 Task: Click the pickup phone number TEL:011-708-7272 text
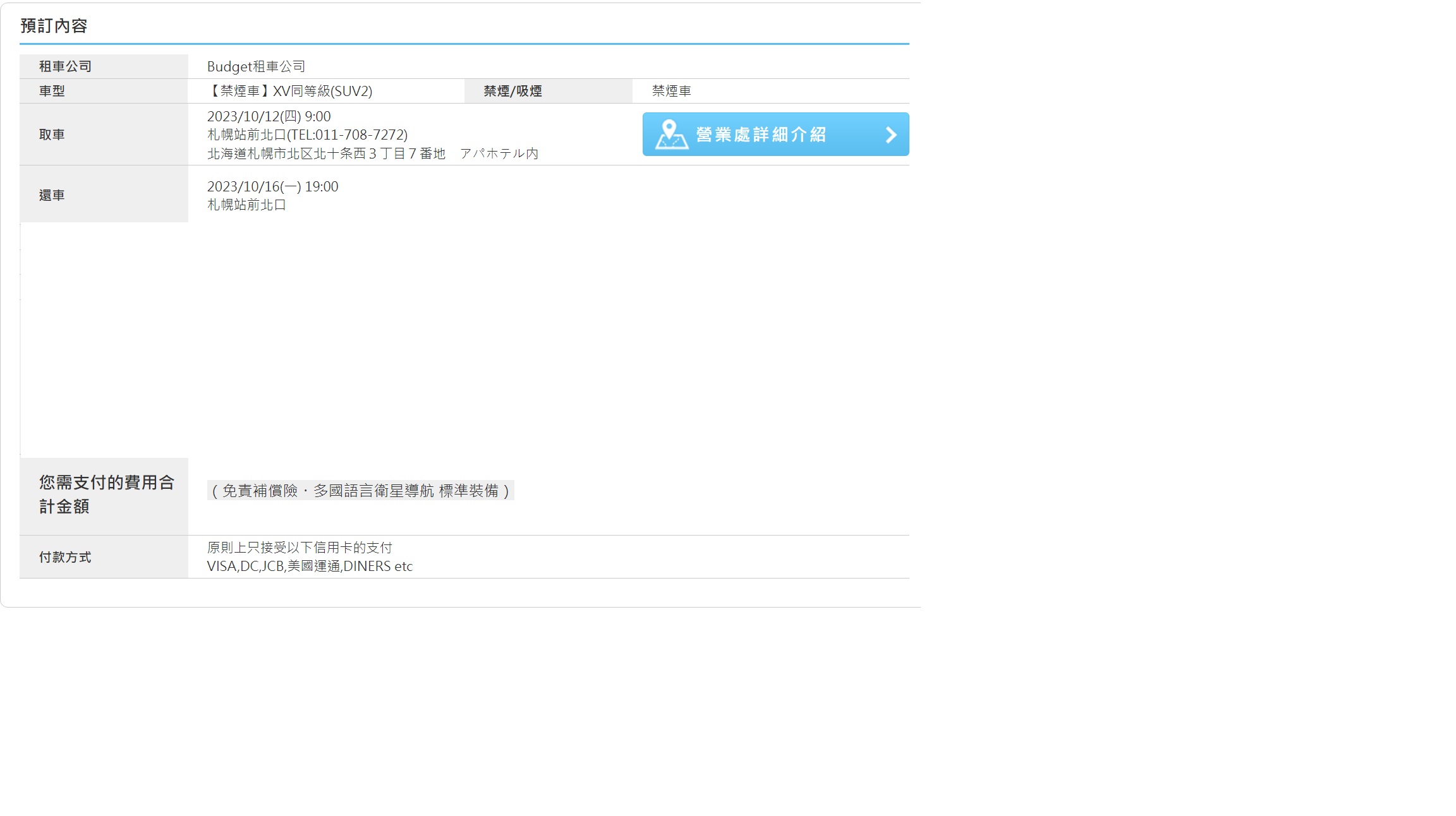tap(347, 135)
